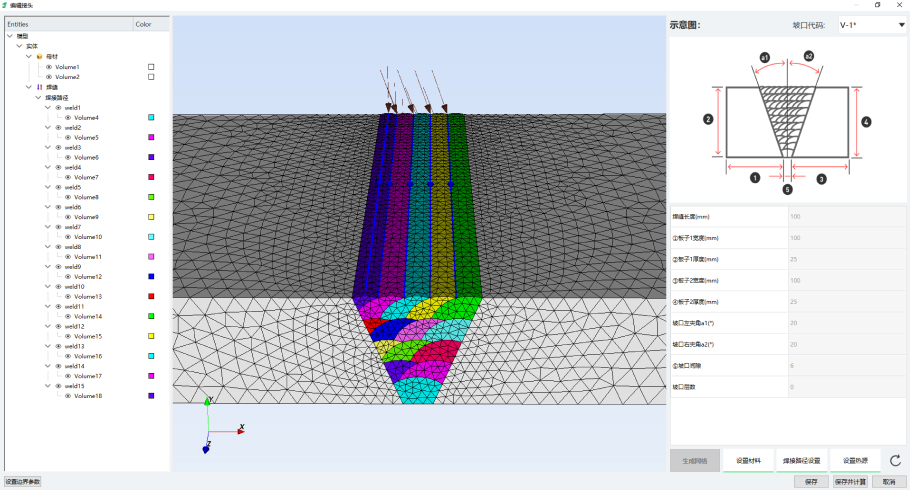Screen dimensions: 910x490
Task: Toggle the eye icon for Volume18
Action: [x=68, y=396]
